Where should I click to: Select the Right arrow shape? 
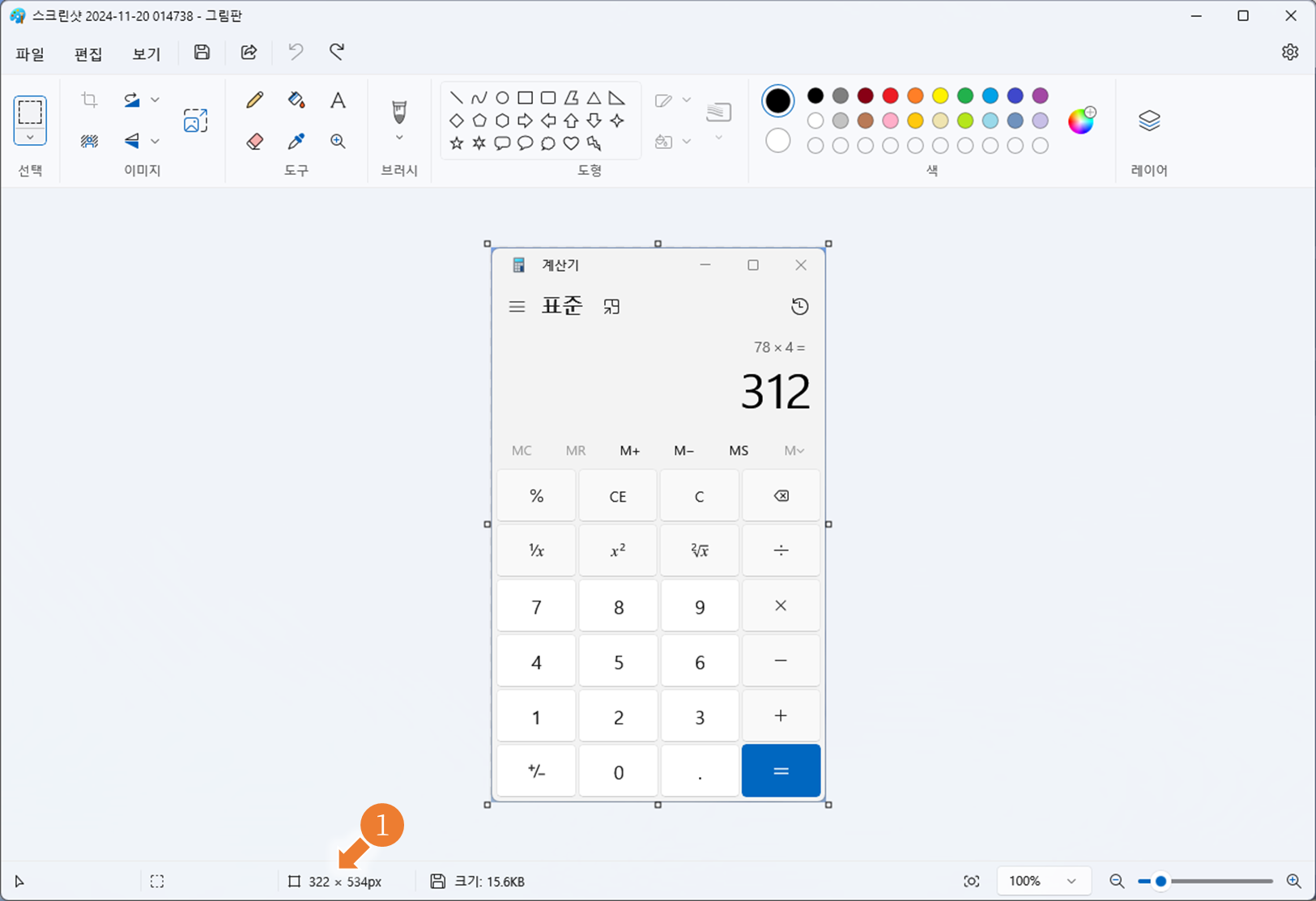pos(525,121)
